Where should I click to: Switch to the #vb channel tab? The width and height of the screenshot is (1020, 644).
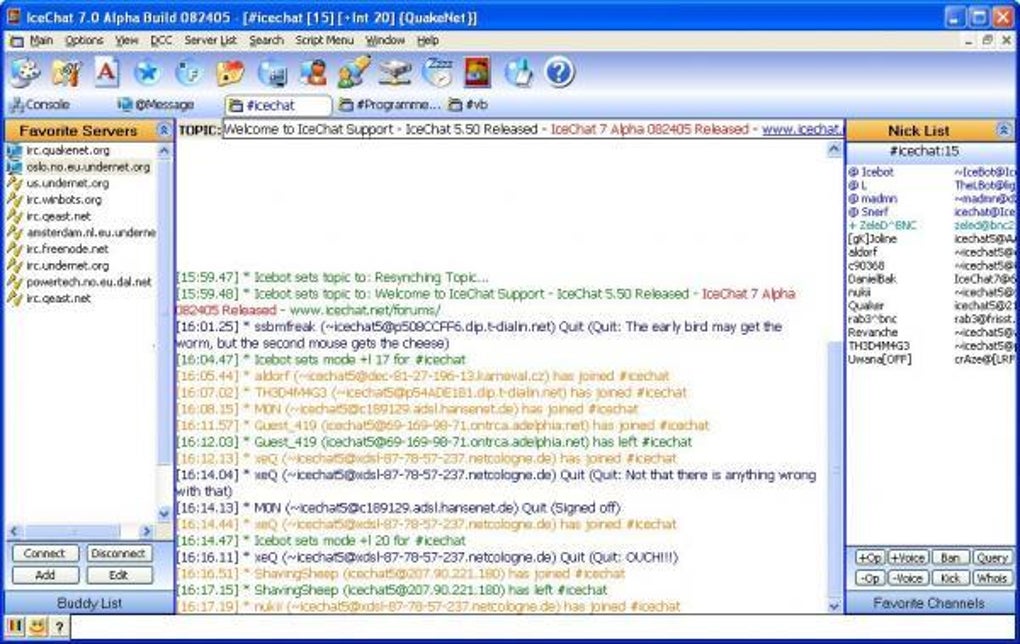pos(468,104)
